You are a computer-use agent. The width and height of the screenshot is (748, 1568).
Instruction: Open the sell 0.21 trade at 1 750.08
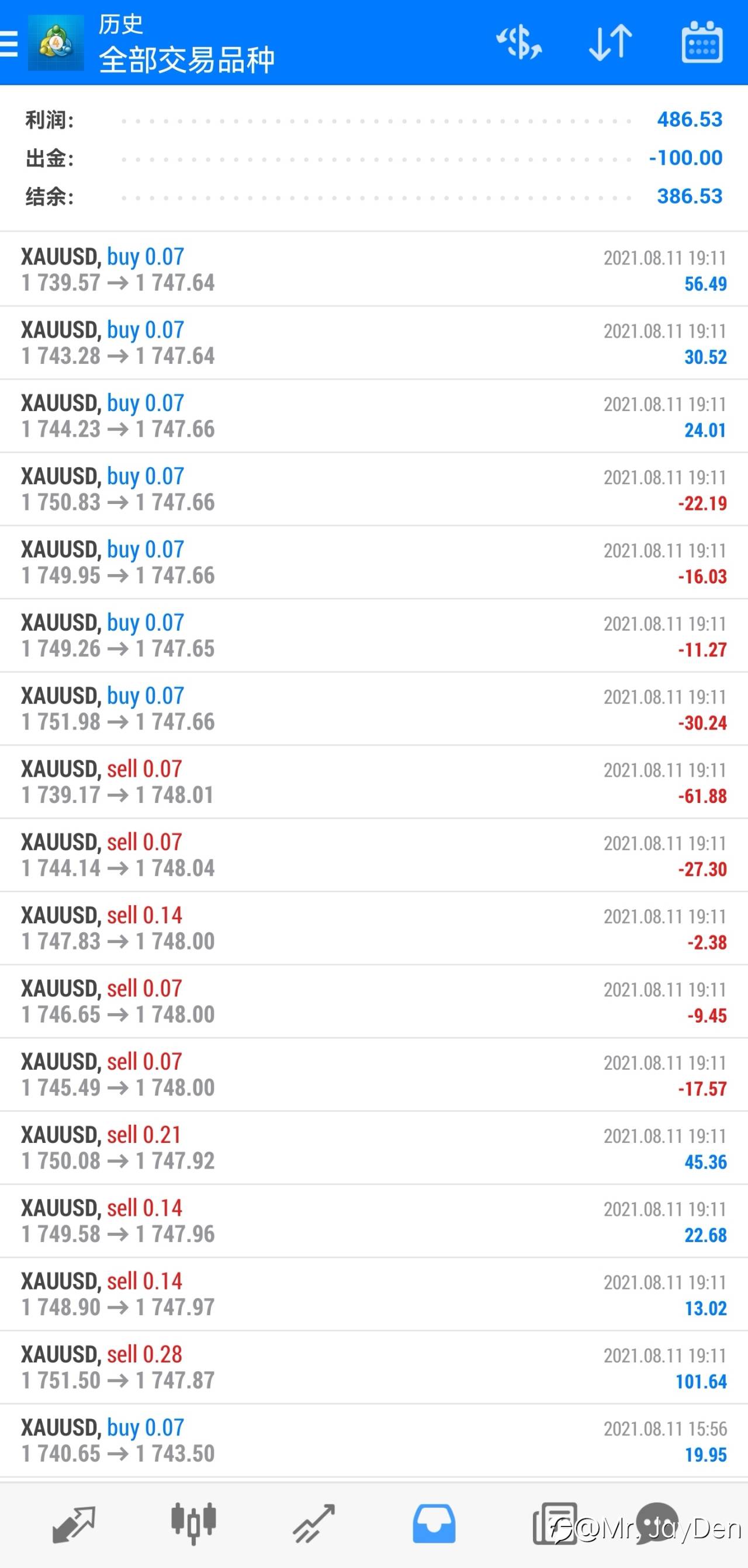374,1148
